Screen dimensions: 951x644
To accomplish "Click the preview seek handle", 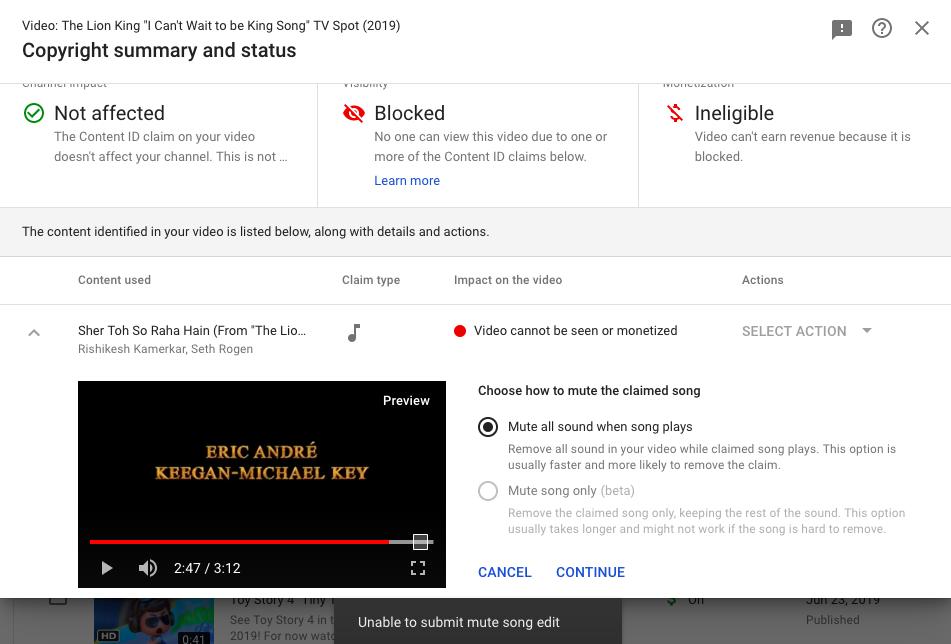I will tap(420, 542).
